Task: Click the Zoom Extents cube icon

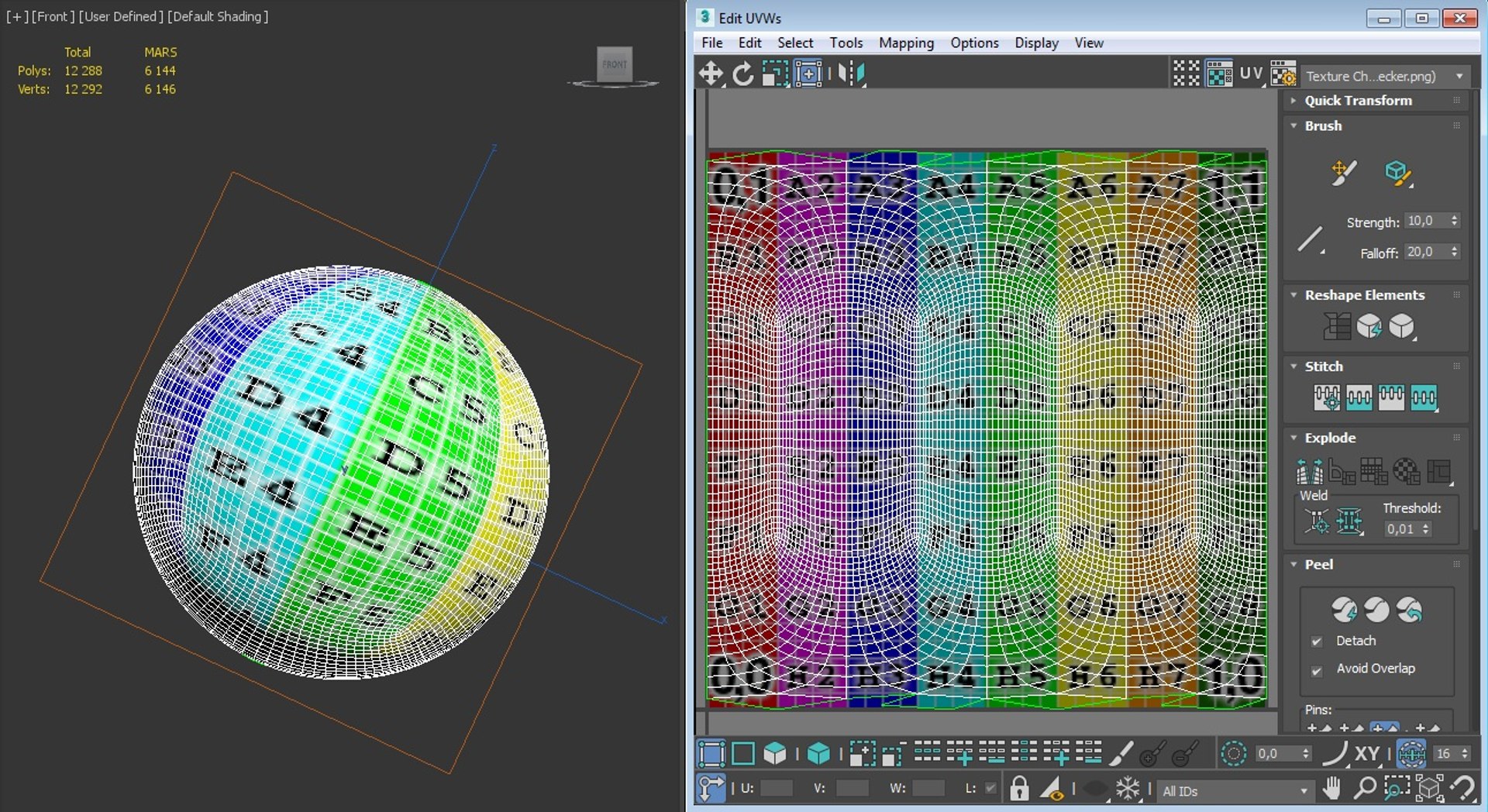Action: coord(1429,790)
